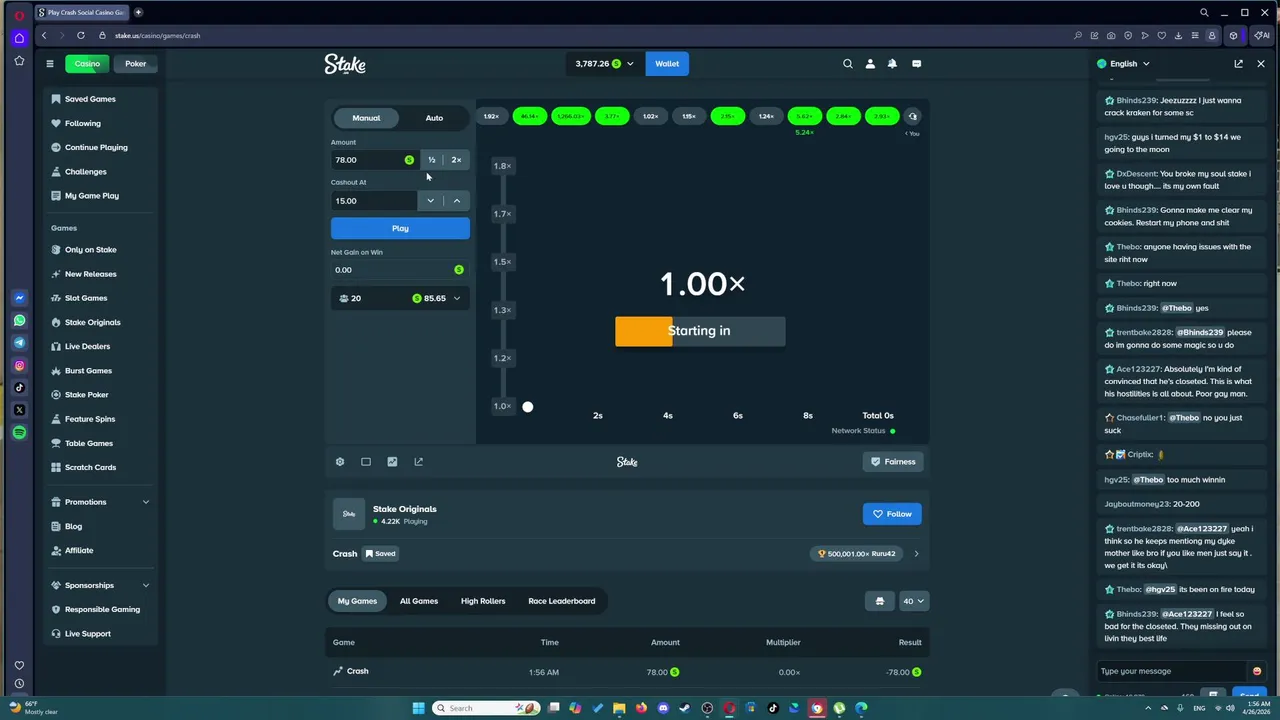Follow Stake Originals
This screenshot has height=720, width=1280.
[892, 514]
